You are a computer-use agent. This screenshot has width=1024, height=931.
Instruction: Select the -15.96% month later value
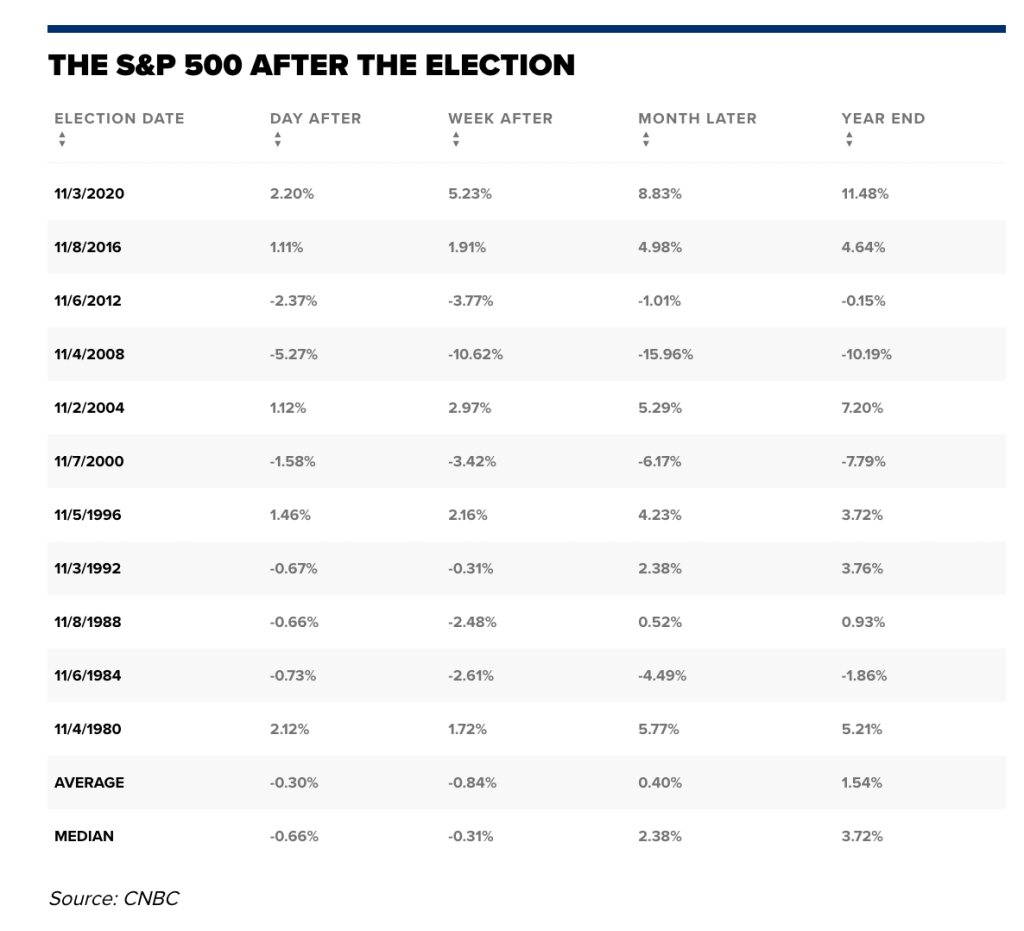point(665,354)
